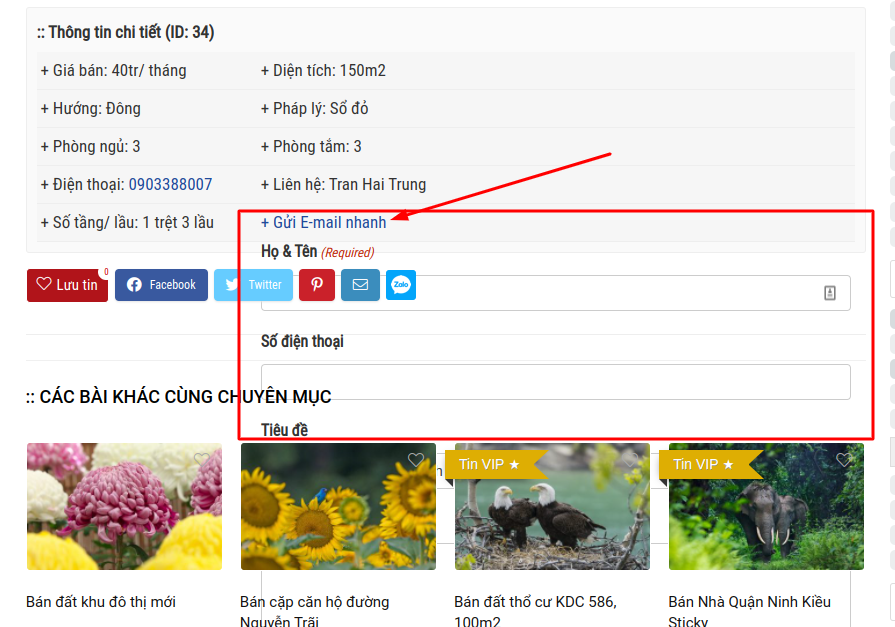Focus the Số điện thoại input field

[x=555, y=382]
